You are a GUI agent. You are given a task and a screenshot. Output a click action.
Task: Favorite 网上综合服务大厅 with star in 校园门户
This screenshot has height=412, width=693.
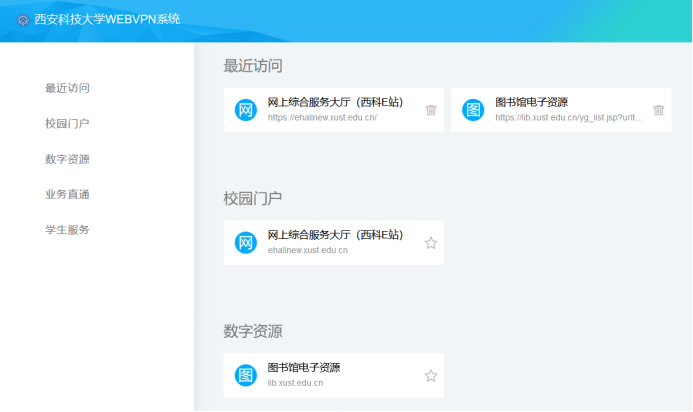431,243
